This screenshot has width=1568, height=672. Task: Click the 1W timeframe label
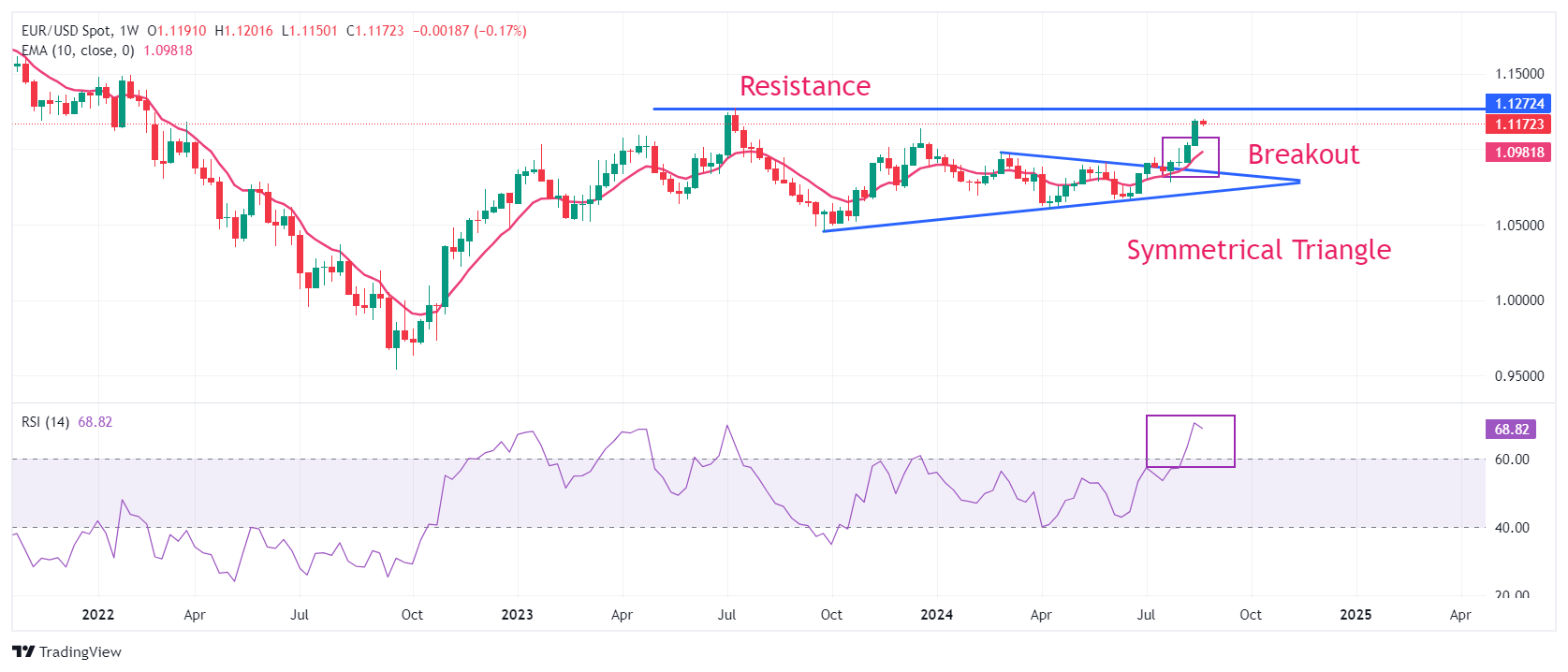(129, 31)
